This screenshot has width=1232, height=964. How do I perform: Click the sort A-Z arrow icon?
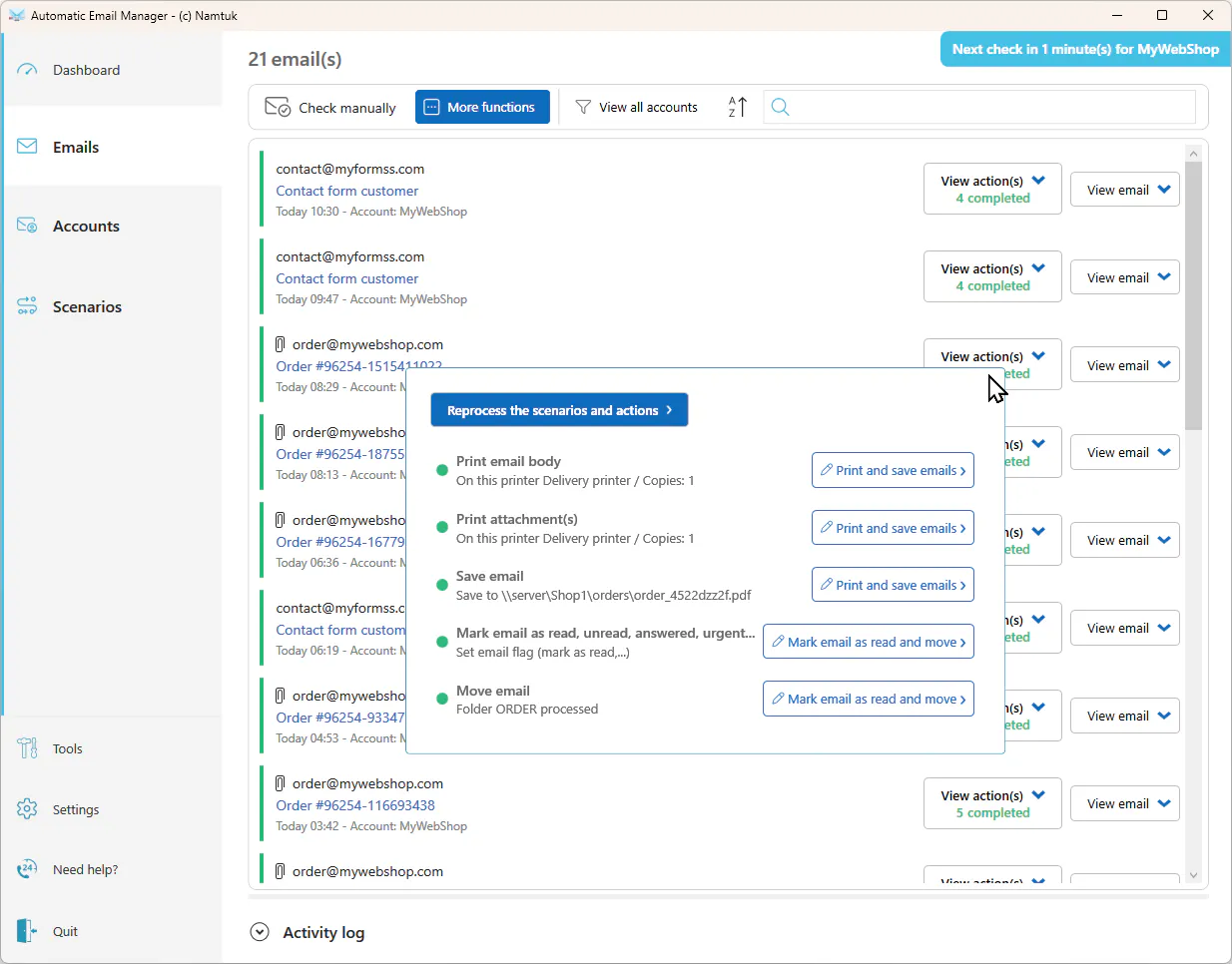738,107
